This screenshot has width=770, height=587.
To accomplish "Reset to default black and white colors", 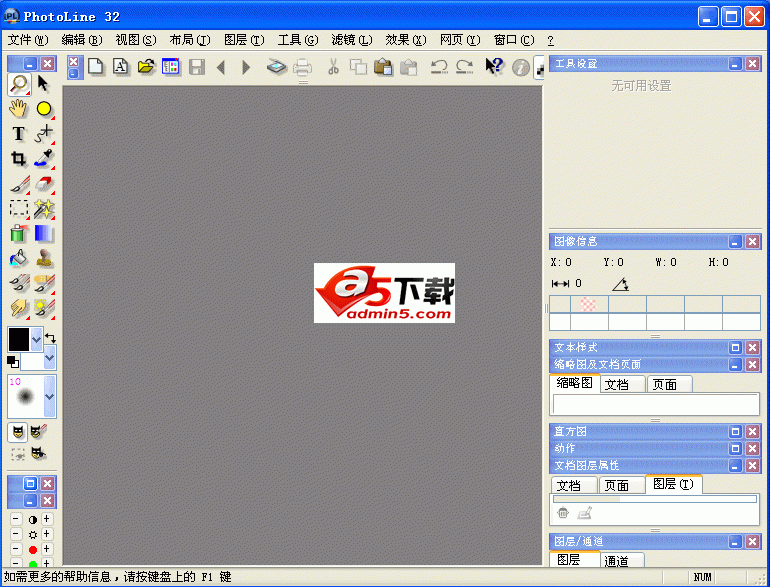I will click(x=13, y=361).
